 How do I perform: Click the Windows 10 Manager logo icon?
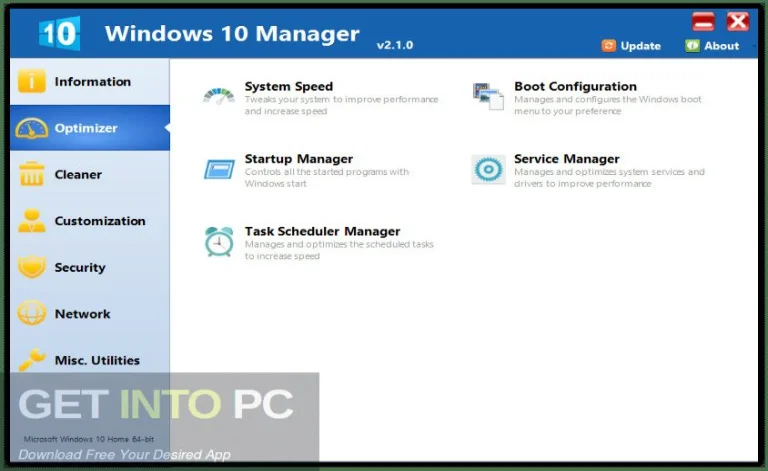point(59,33)
